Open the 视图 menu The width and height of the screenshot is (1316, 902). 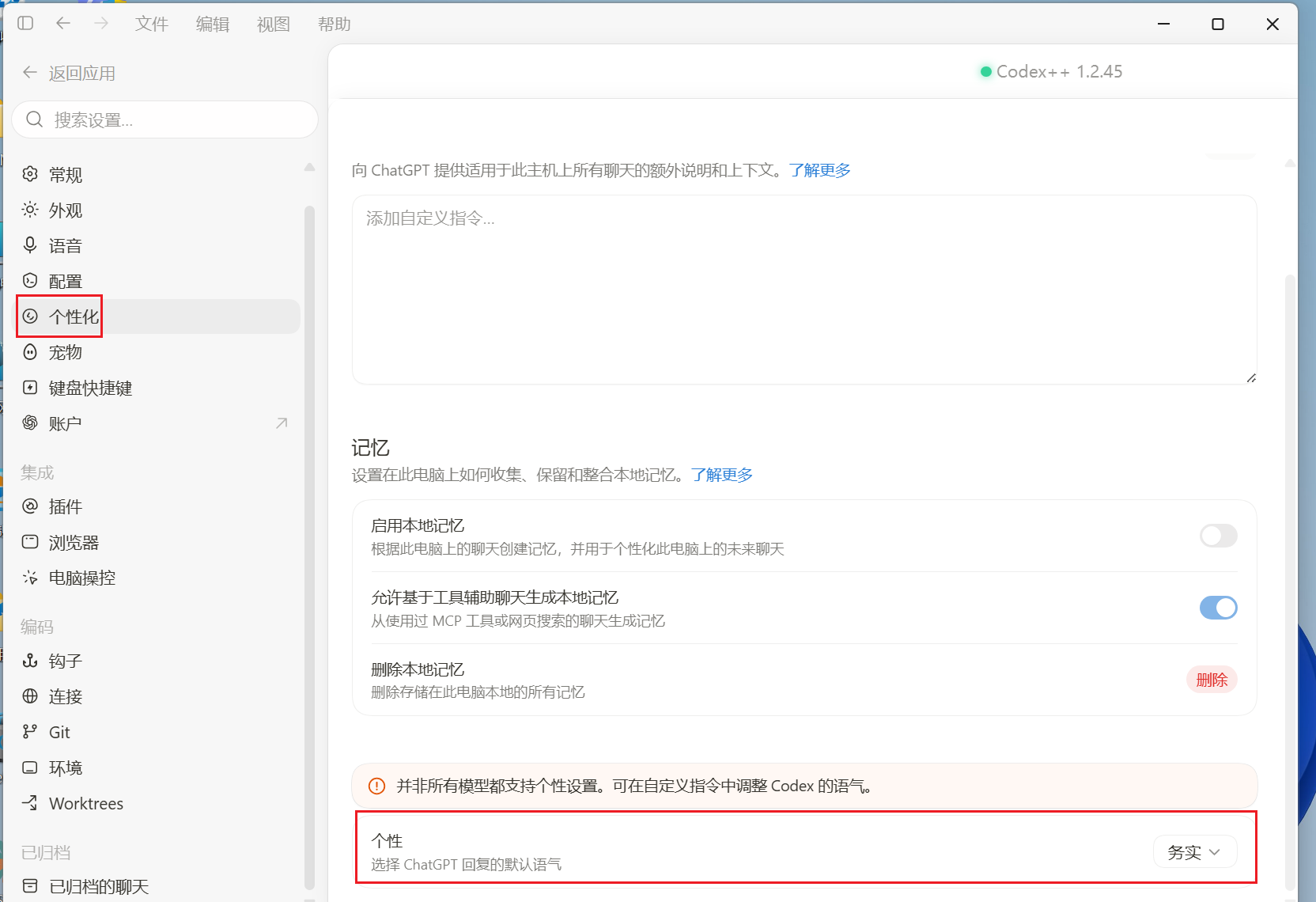[274, 25]
